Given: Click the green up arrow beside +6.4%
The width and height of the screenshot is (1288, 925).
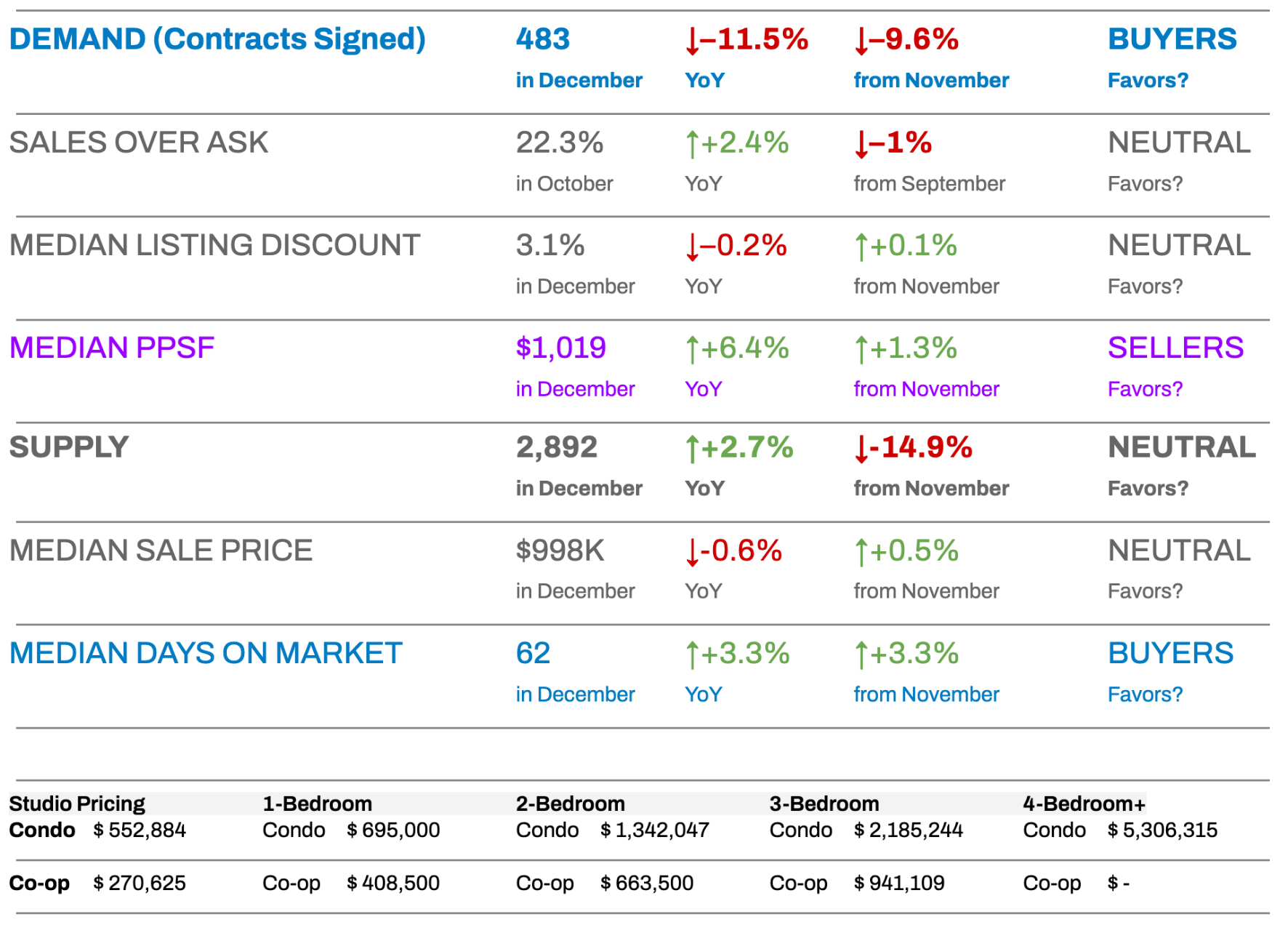Looking at the screenshot, I should tap(692, 349).
